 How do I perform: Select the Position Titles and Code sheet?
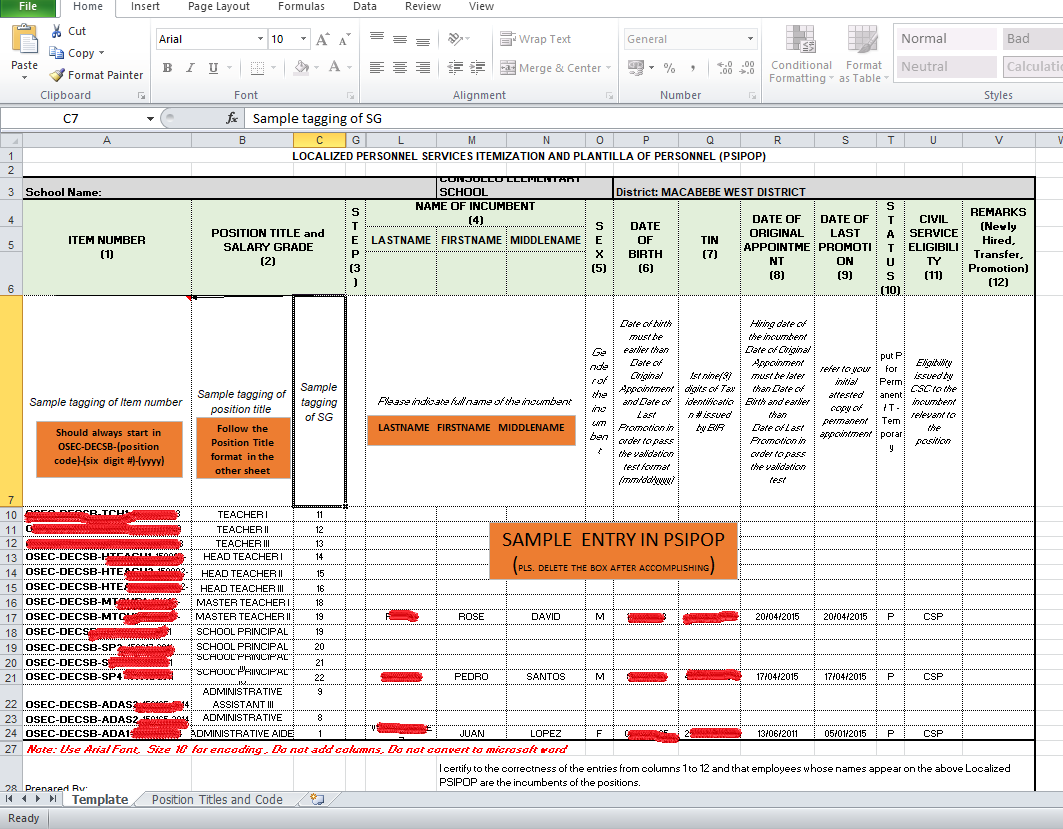click(217, 800)
